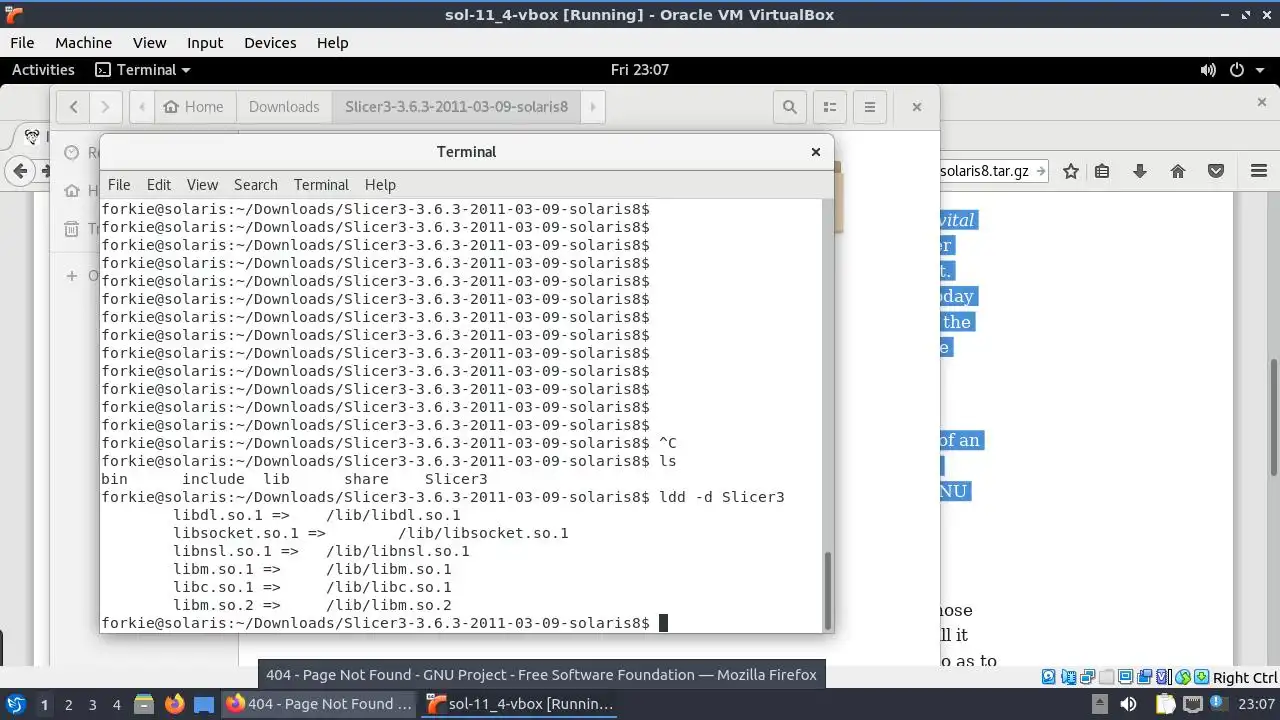Open the VirtualBox Input menu

[205, 43]
